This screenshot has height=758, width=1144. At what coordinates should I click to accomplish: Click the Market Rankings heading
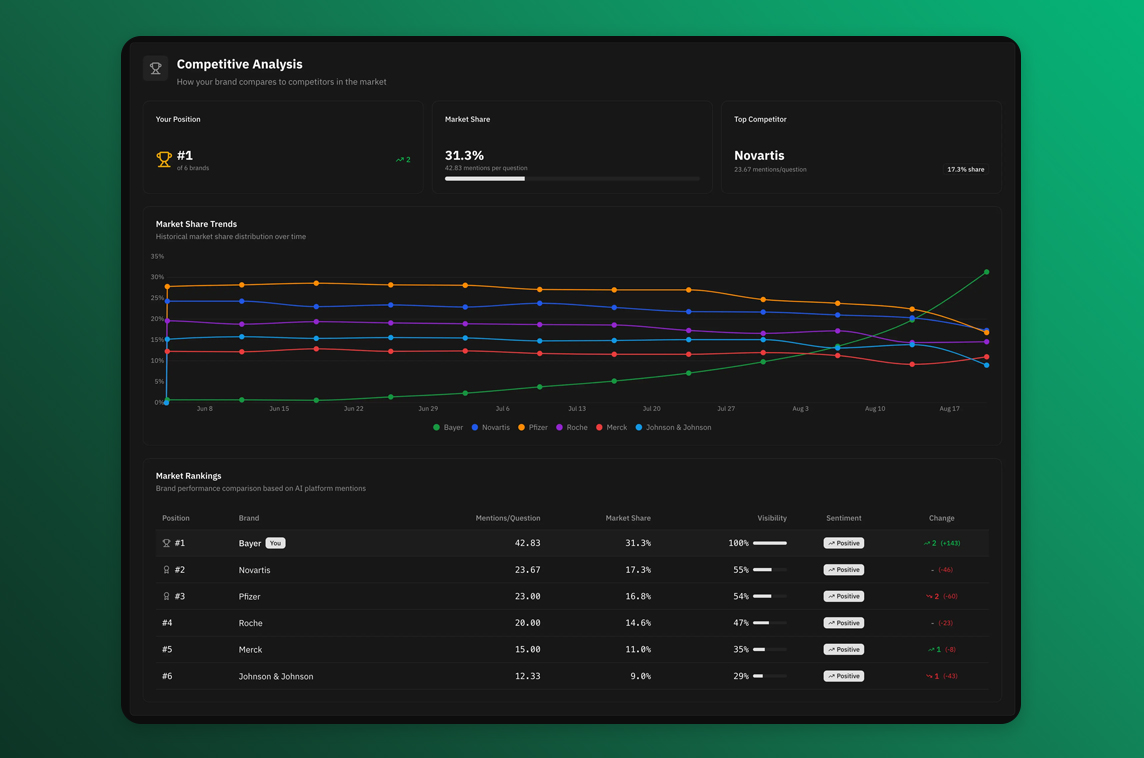(x=188, y=476)
